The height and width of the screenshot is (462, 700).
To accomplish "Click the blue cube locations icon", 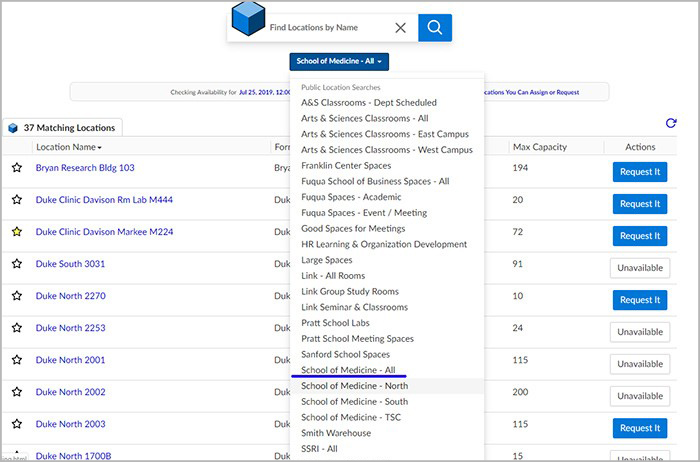I will [x=248, y=18].
